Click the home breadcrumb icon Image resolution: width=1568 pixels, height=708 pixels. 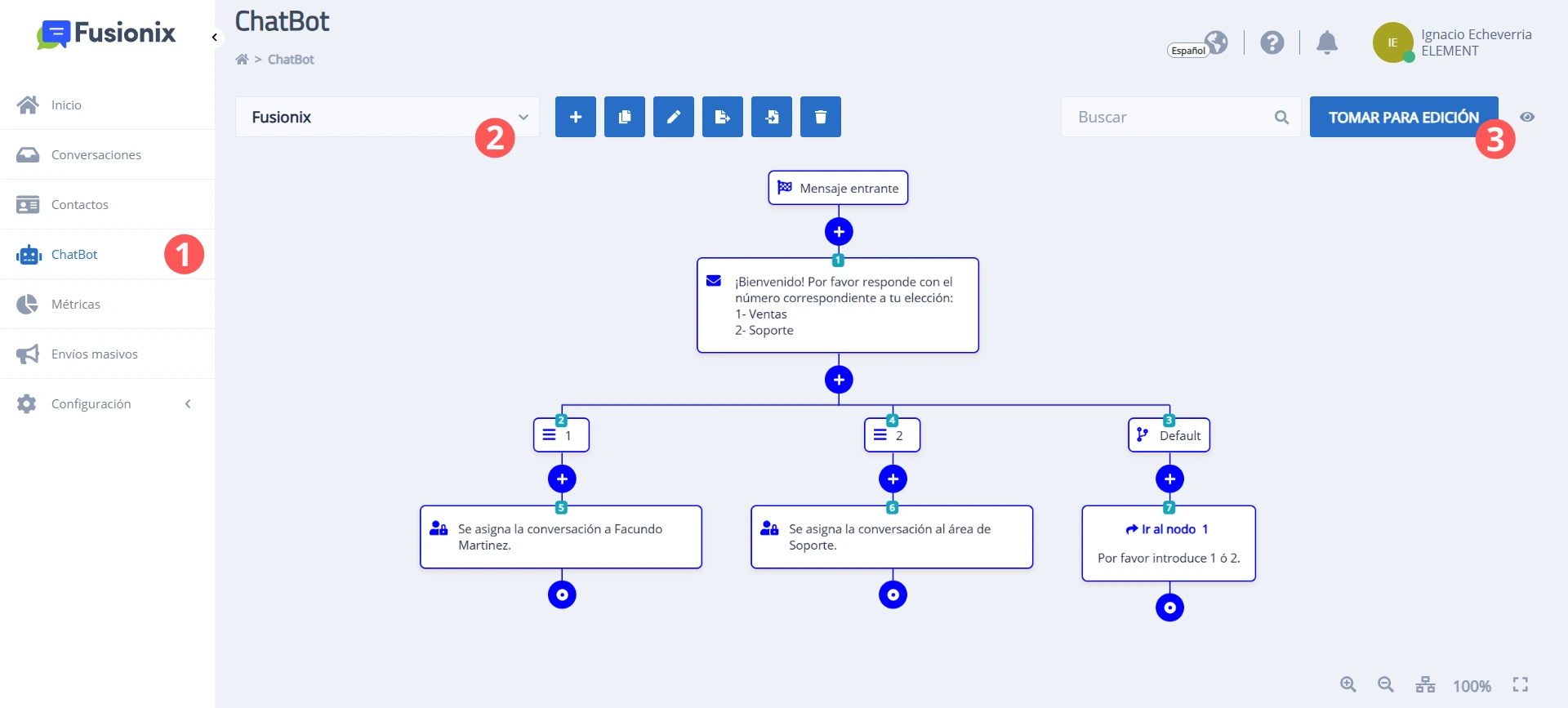point(242,60)
